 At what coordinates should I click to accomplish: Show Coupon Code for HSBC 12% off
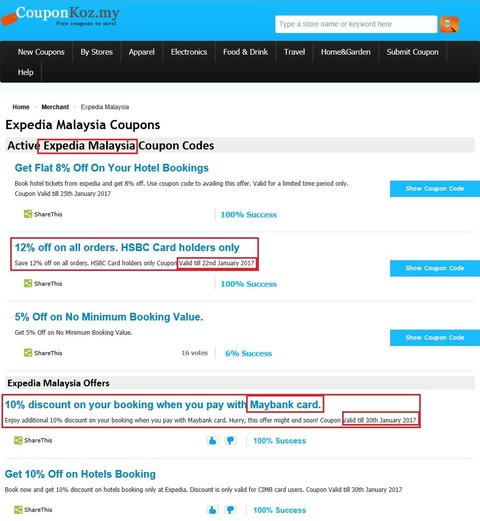point(435,268)
